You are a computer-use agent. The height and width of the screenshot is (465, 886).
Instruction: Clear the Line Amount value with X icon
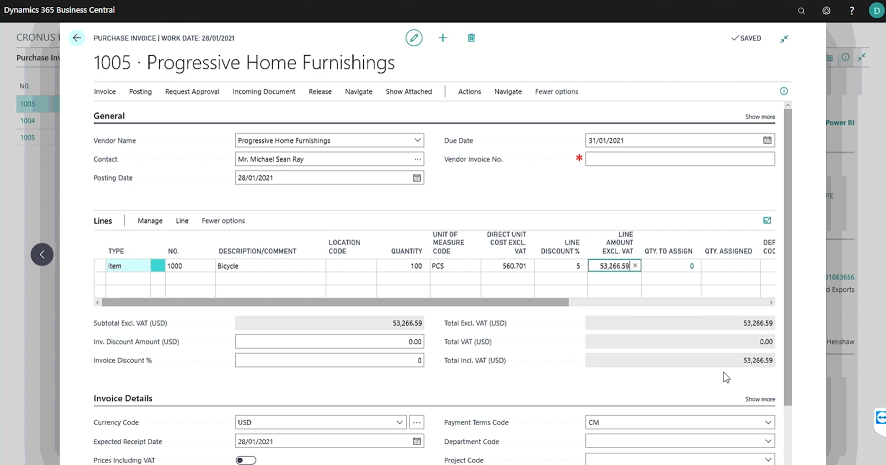pyautogui.click(x=635, y=266)
